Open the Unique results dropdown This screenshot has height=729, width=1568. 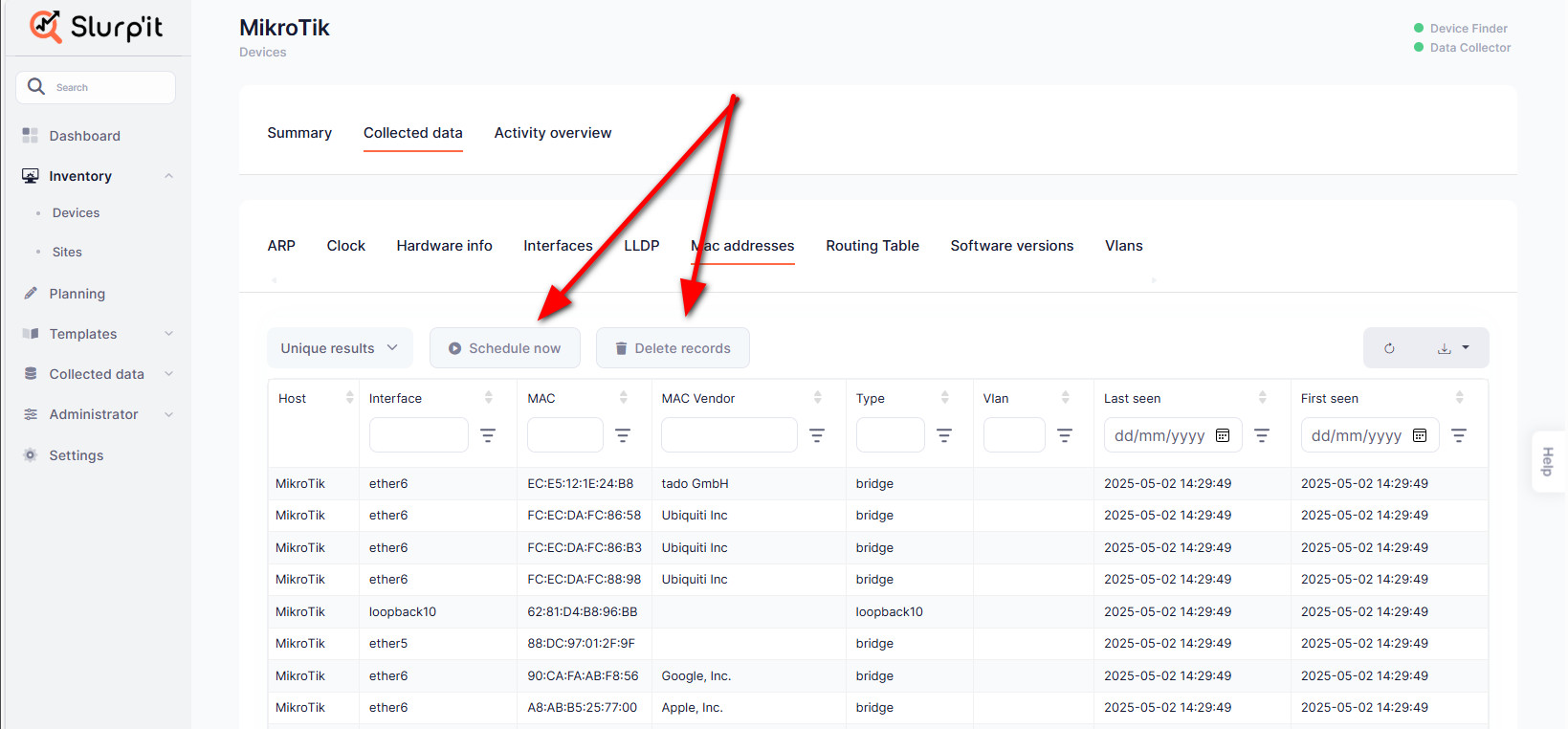coord(340,348)
